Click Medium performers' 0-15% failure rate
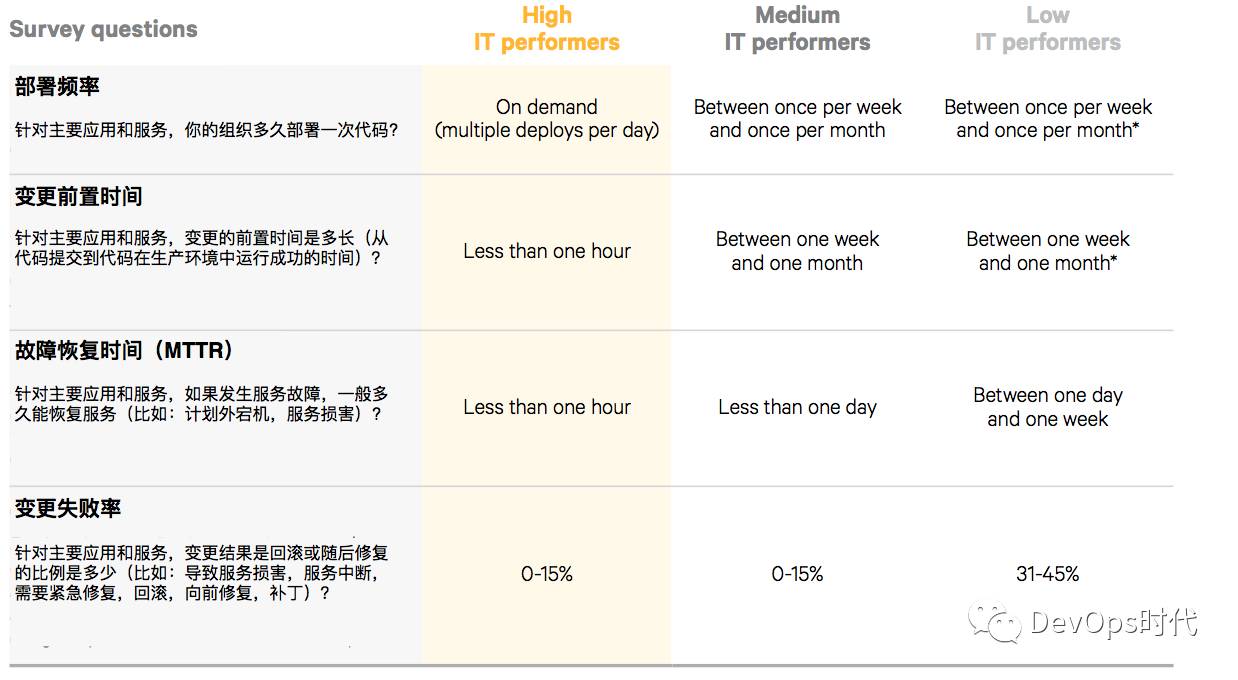Image resolution: width=1238 pixels, height=680 pixels. [x=797, y=574]
